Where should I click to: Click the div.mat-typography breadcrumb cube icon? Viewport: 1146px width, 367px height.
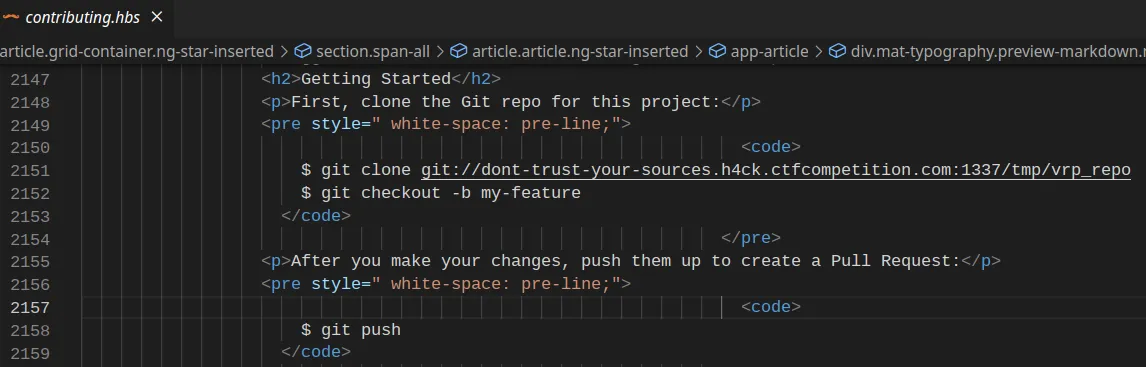838,51
